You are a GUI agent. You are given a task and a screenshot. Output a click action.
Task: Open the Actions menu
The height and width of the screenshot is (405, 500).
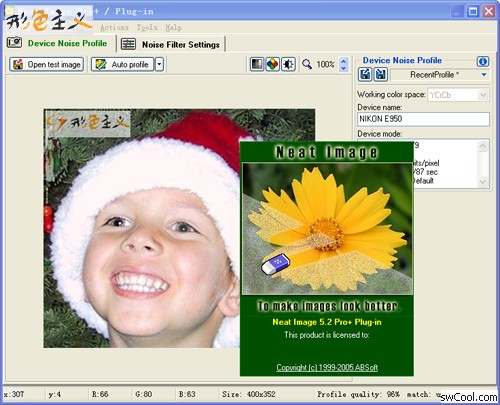point(114,28)
